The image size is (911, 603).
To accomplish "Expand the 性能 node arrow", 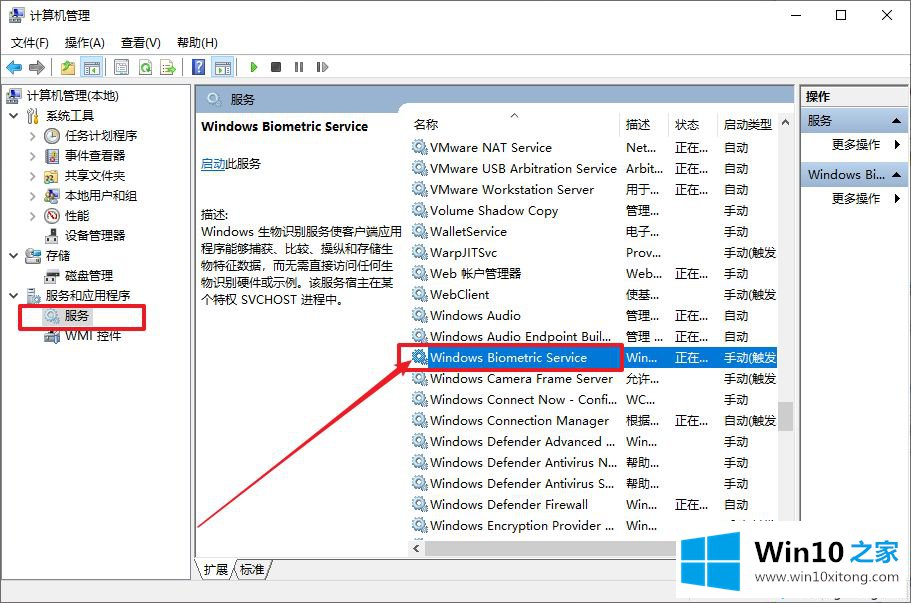I will [33, 216].
